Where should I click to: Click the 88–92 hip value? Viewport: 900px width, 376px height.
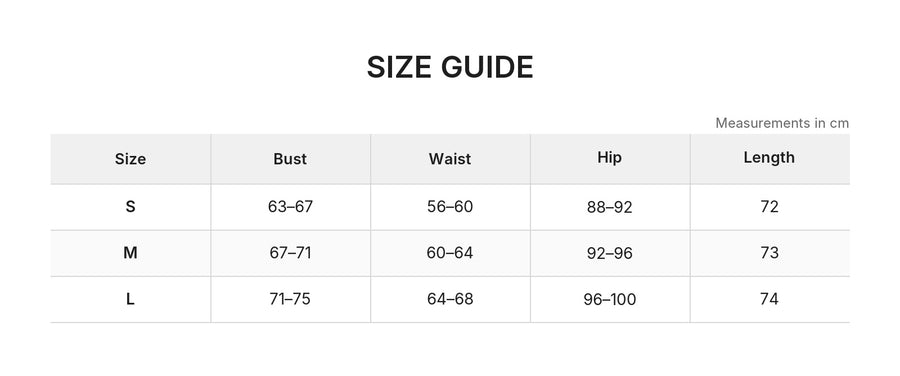[x=610, y=208]
